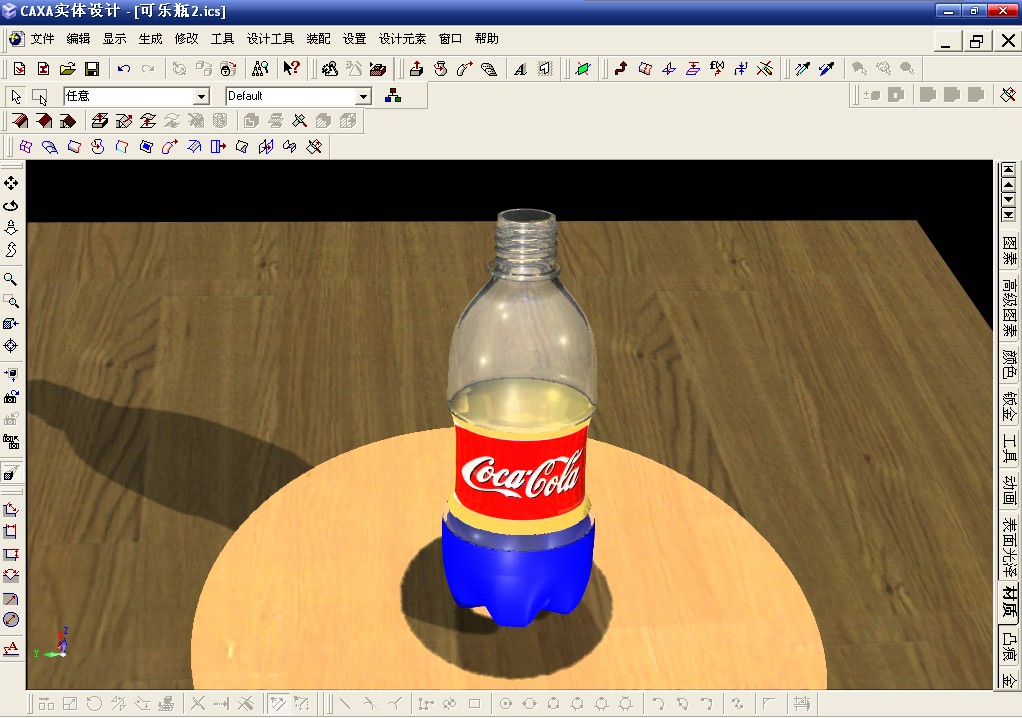Click the pencil-crossed-lines icon in top toolbar
1022x718 pixels.
765,68
